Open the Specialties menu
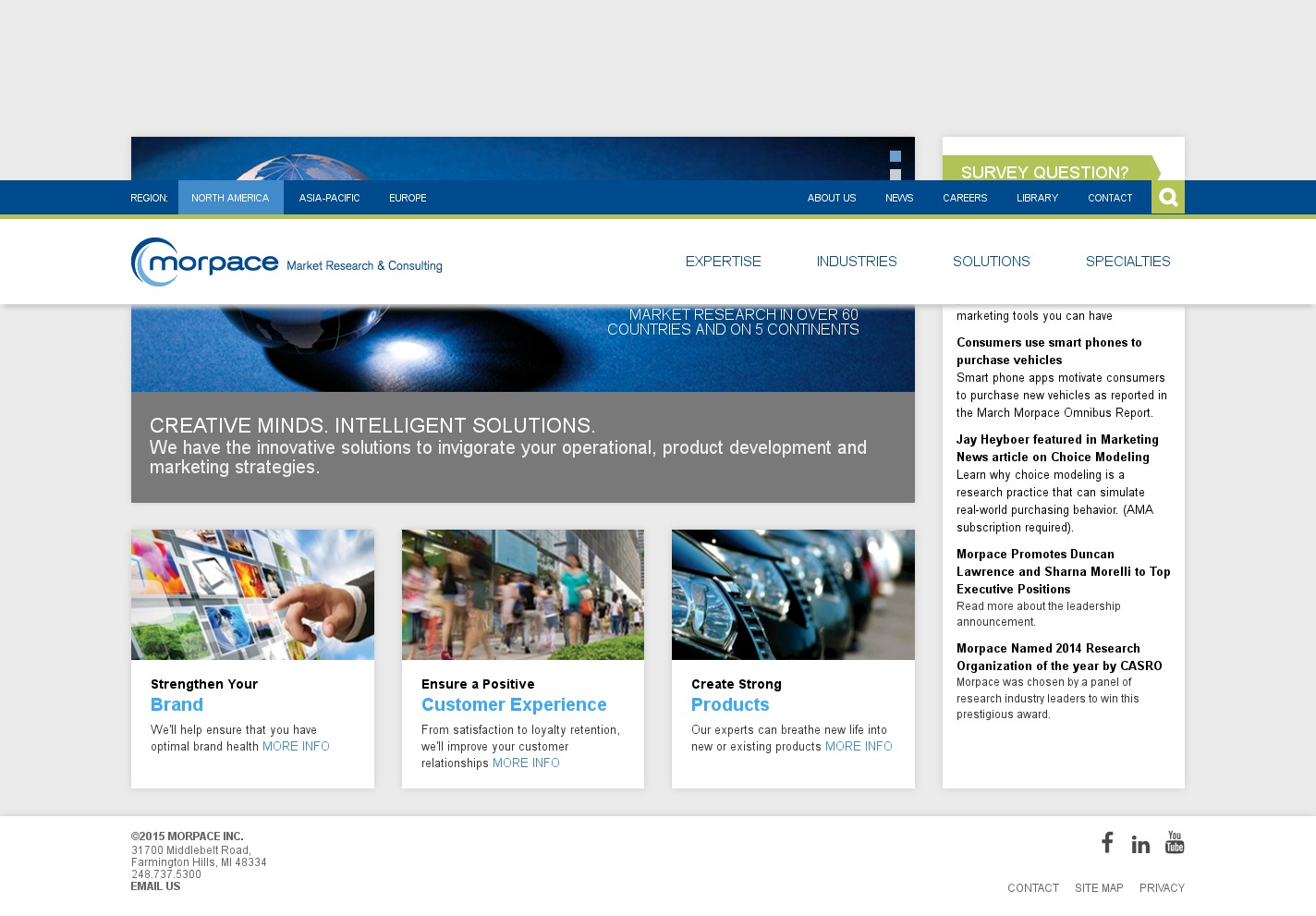 (1127, 262)
